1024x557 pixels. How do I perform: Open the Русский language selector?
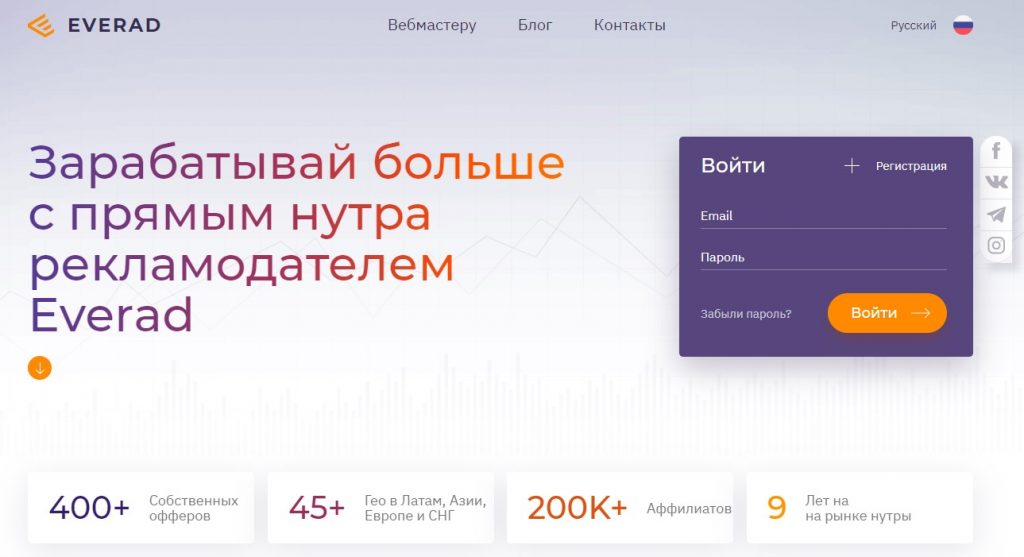coord(913,25)
